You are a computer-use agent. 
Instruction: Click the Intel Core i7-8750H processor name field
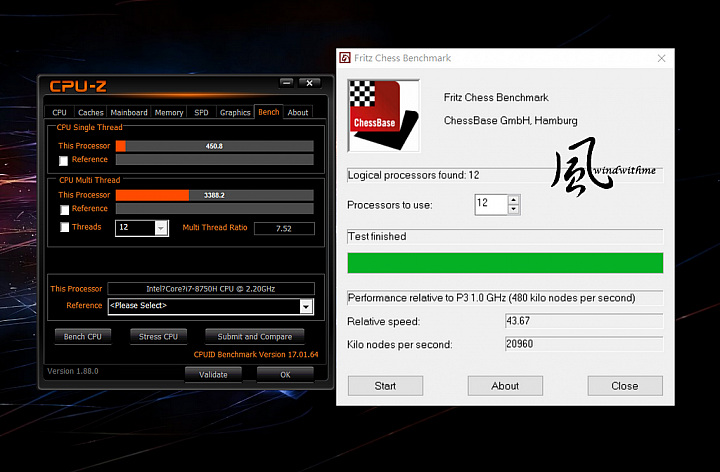coord(211,289)
